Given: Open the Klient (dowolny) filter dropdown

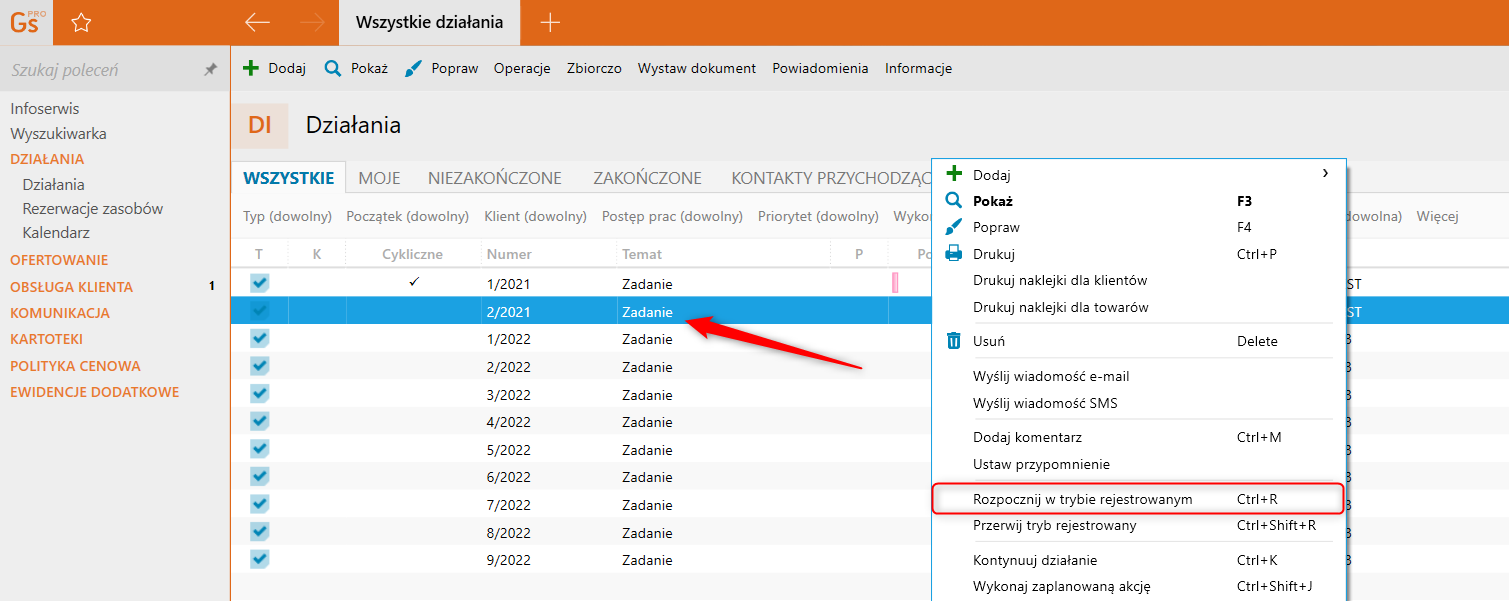Looking at the screenshot, I should click(535, 216).
